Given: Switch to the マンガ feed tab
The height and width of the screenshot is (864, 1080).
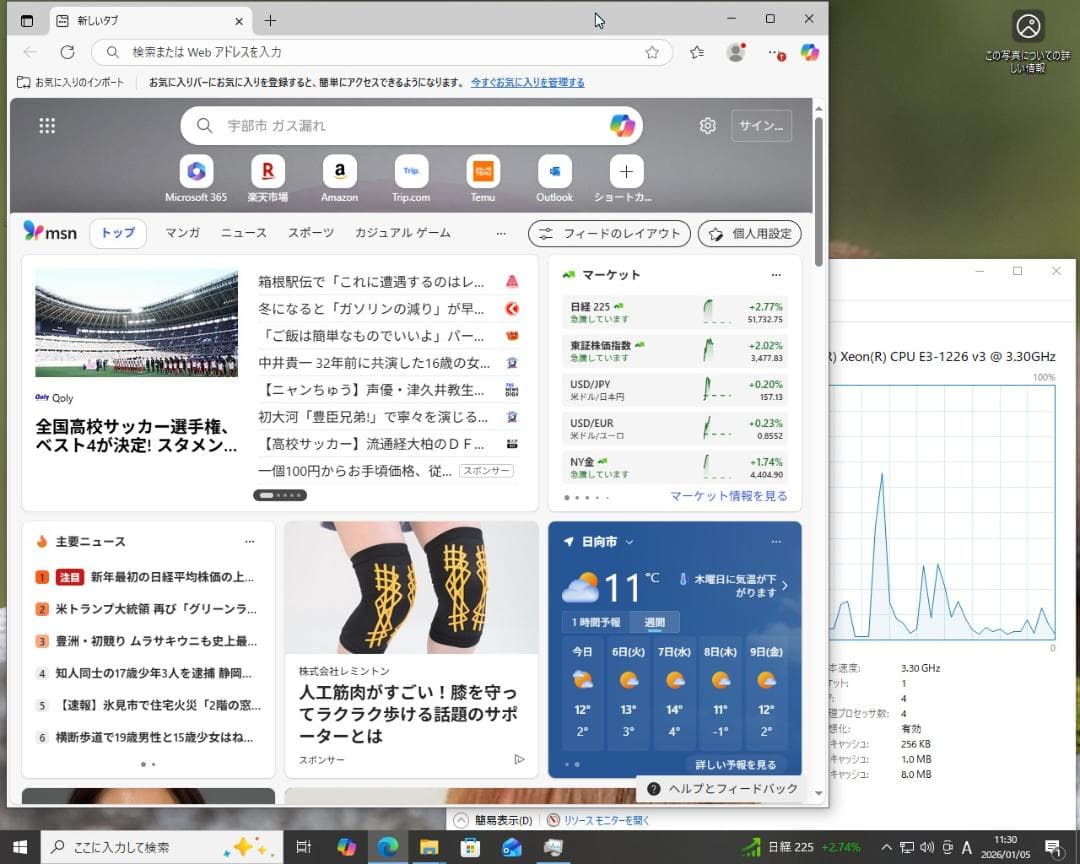Looking at the screenshot, I should coord(181,232).
